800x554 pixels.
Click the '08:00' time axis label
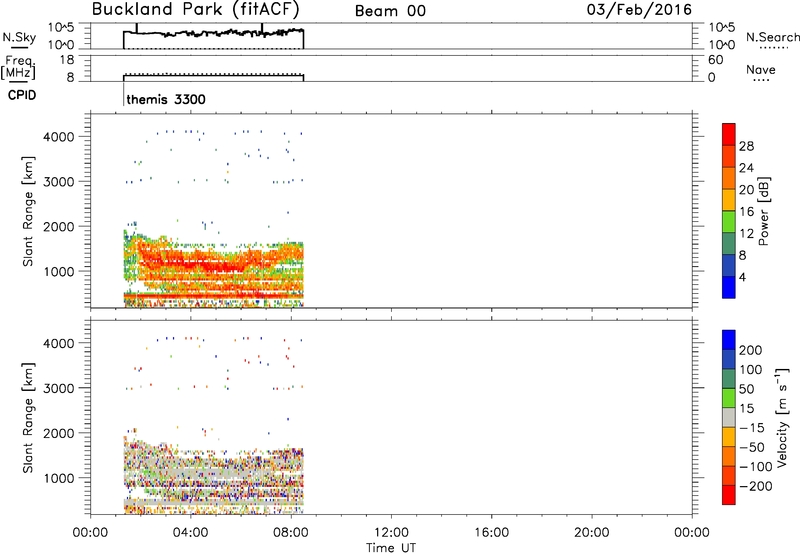[291, 533]
